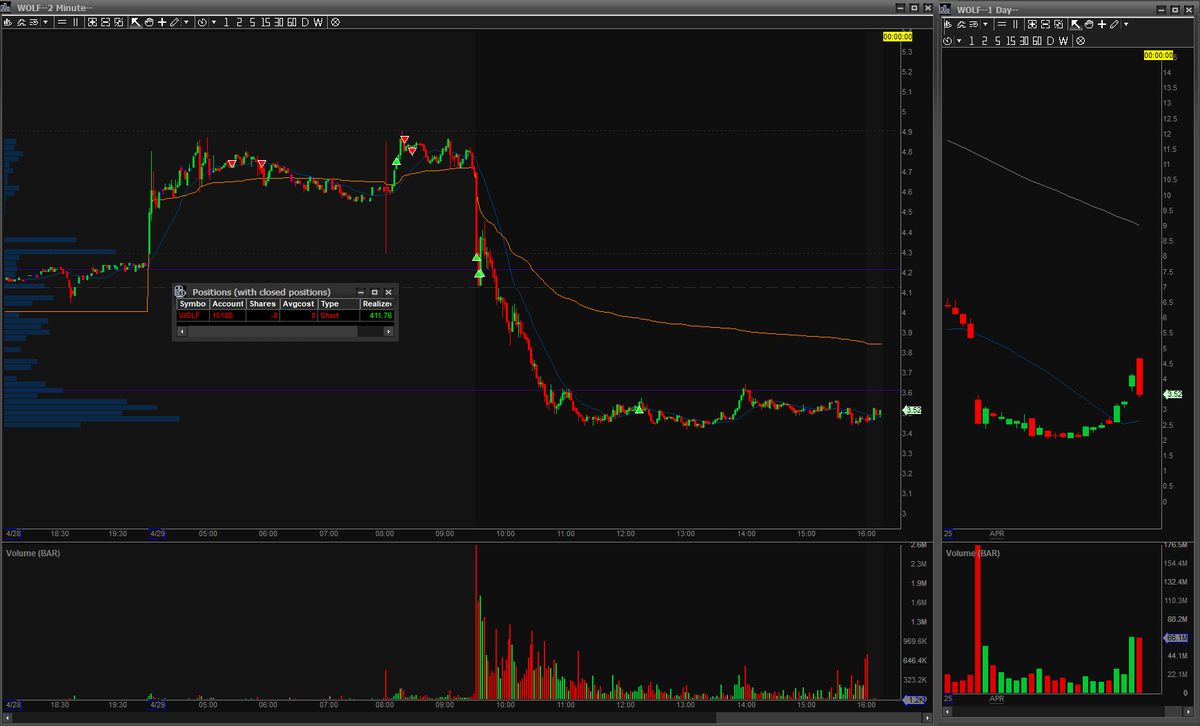This screenshot has width=1200, height=726.
Task: Open timeframe dropdown arrow in 2 Minute chart
Action: [x=214, y=22]
